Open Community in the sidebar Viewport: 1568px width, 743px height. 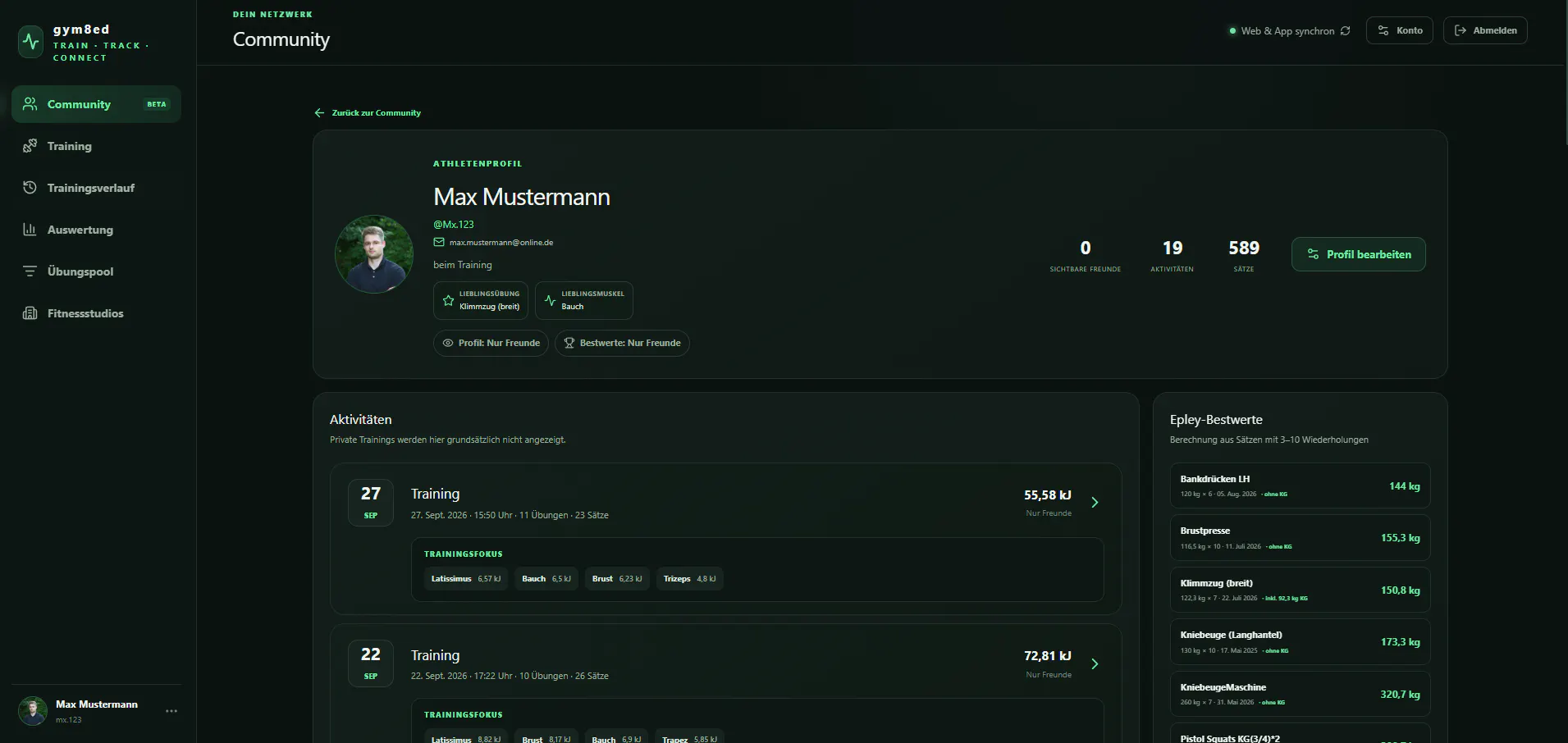pyautogui.click(x=96, y=104)
